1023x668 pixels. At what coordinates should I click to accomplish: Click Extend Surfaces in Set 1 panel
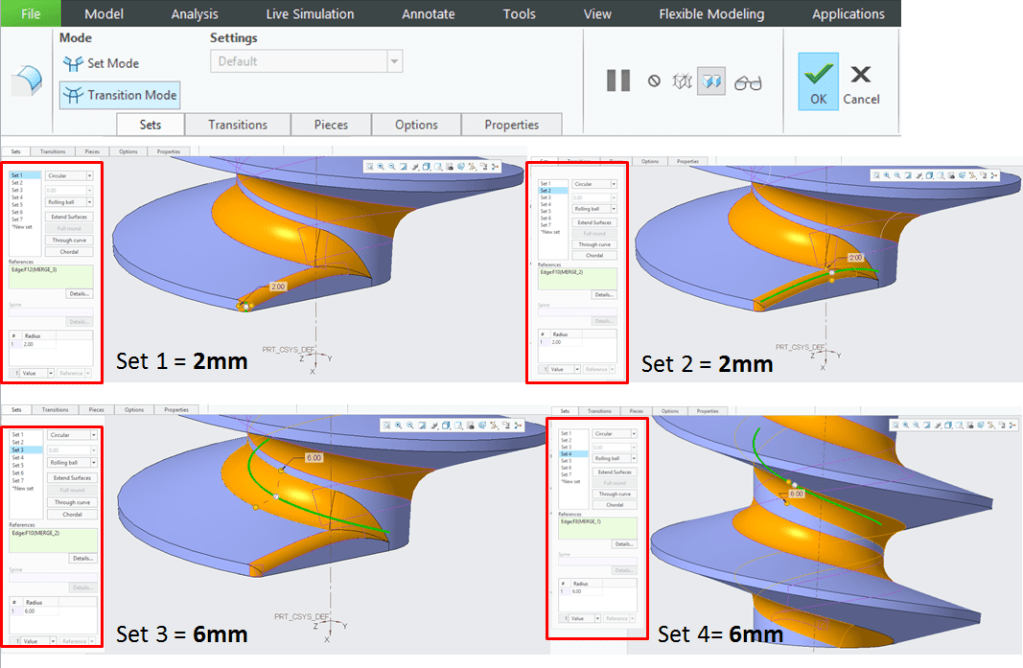[x=70, y=216]
